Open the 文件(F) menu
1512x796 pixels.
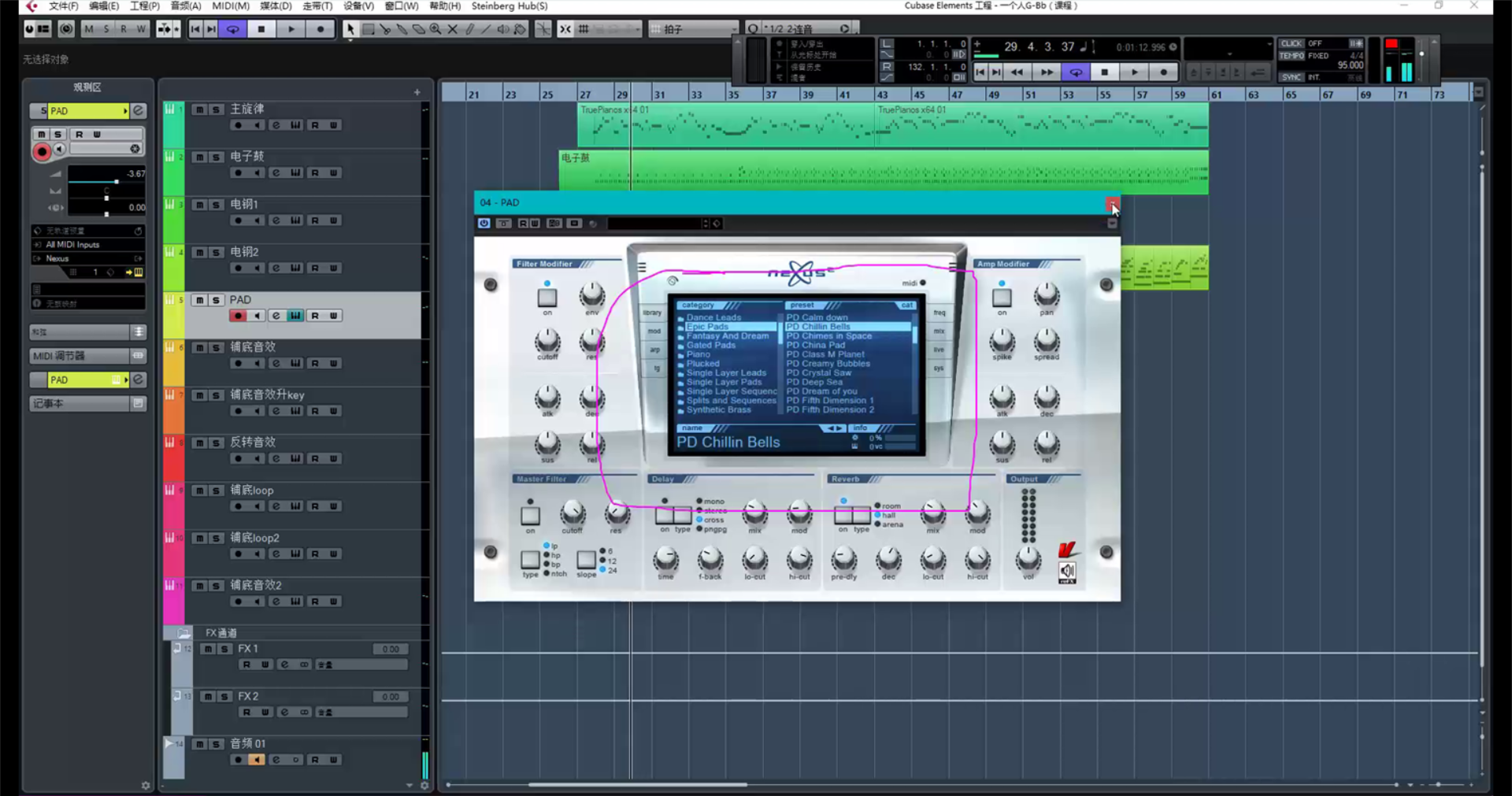[x=63, y=6]
